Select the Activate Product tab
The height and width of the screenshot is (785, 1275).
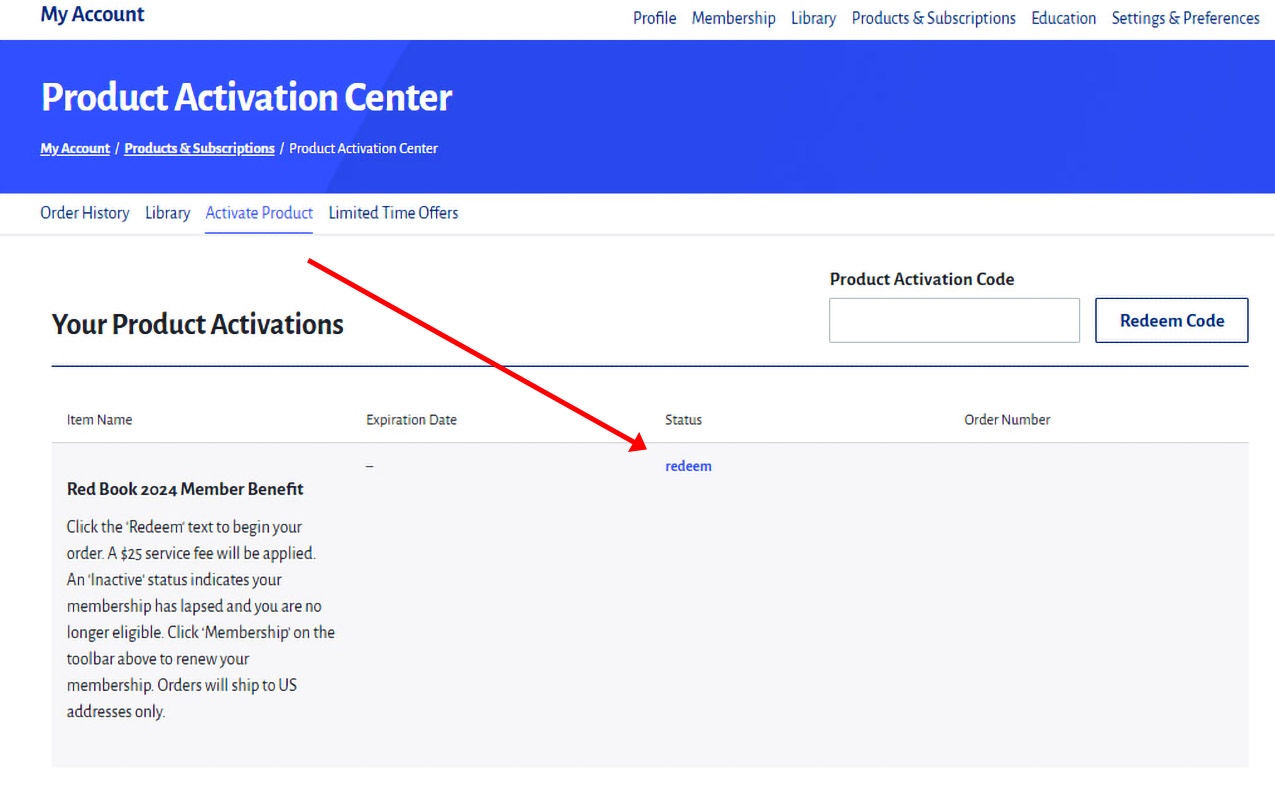[x=259, y=213]
